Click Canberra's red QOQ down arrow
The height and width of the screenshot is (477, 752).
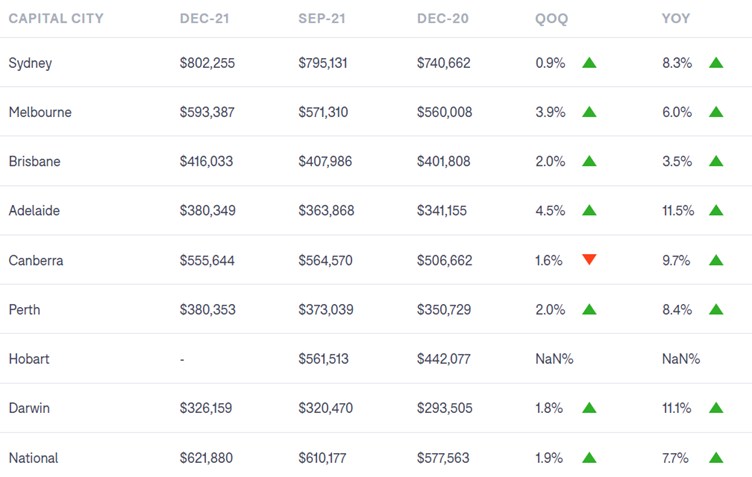589,261
